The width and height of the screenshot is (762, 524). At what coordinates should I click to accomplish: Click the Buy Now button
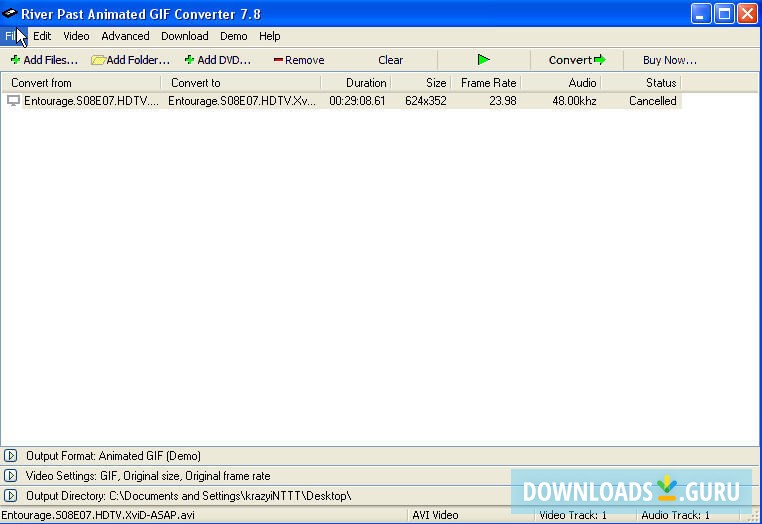pos(670,60)
